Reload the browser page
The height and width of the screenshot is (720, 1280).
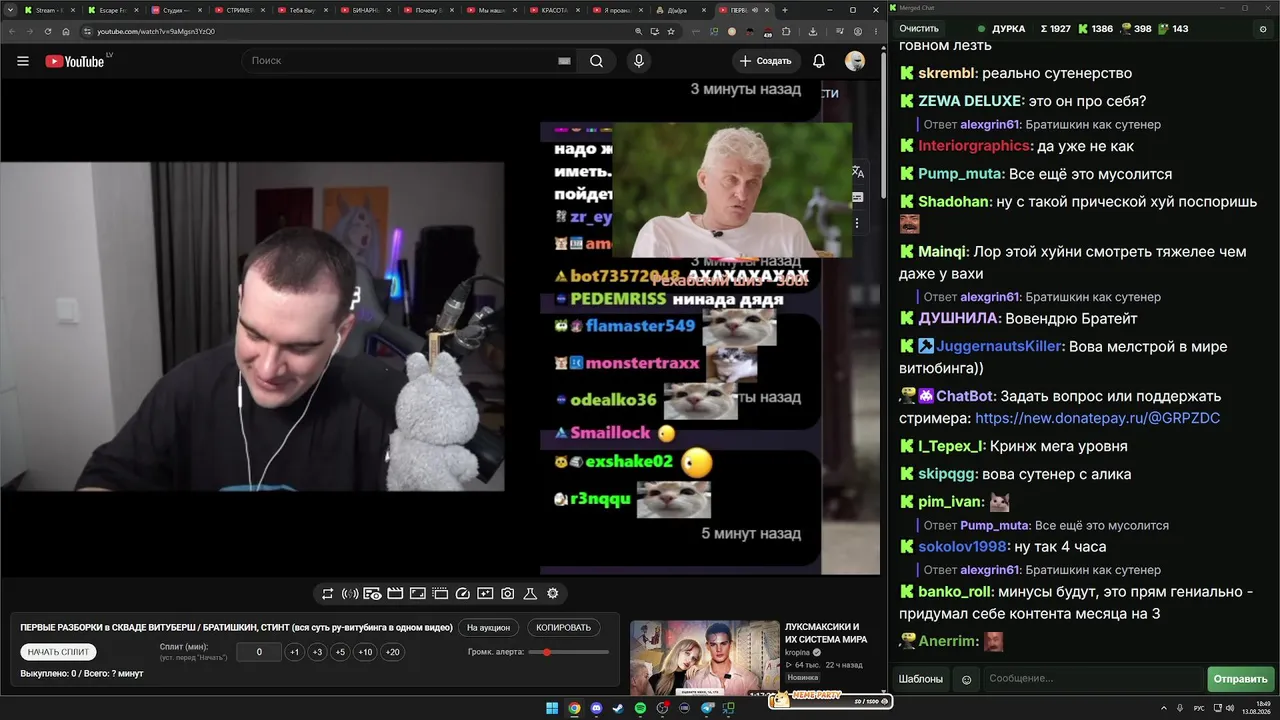click(x=48, y=31)
